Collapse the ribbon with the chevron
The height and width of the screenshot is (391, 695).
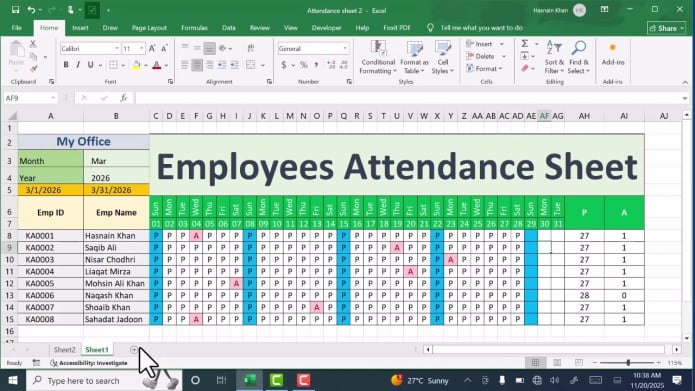click(x=685, y=82)
